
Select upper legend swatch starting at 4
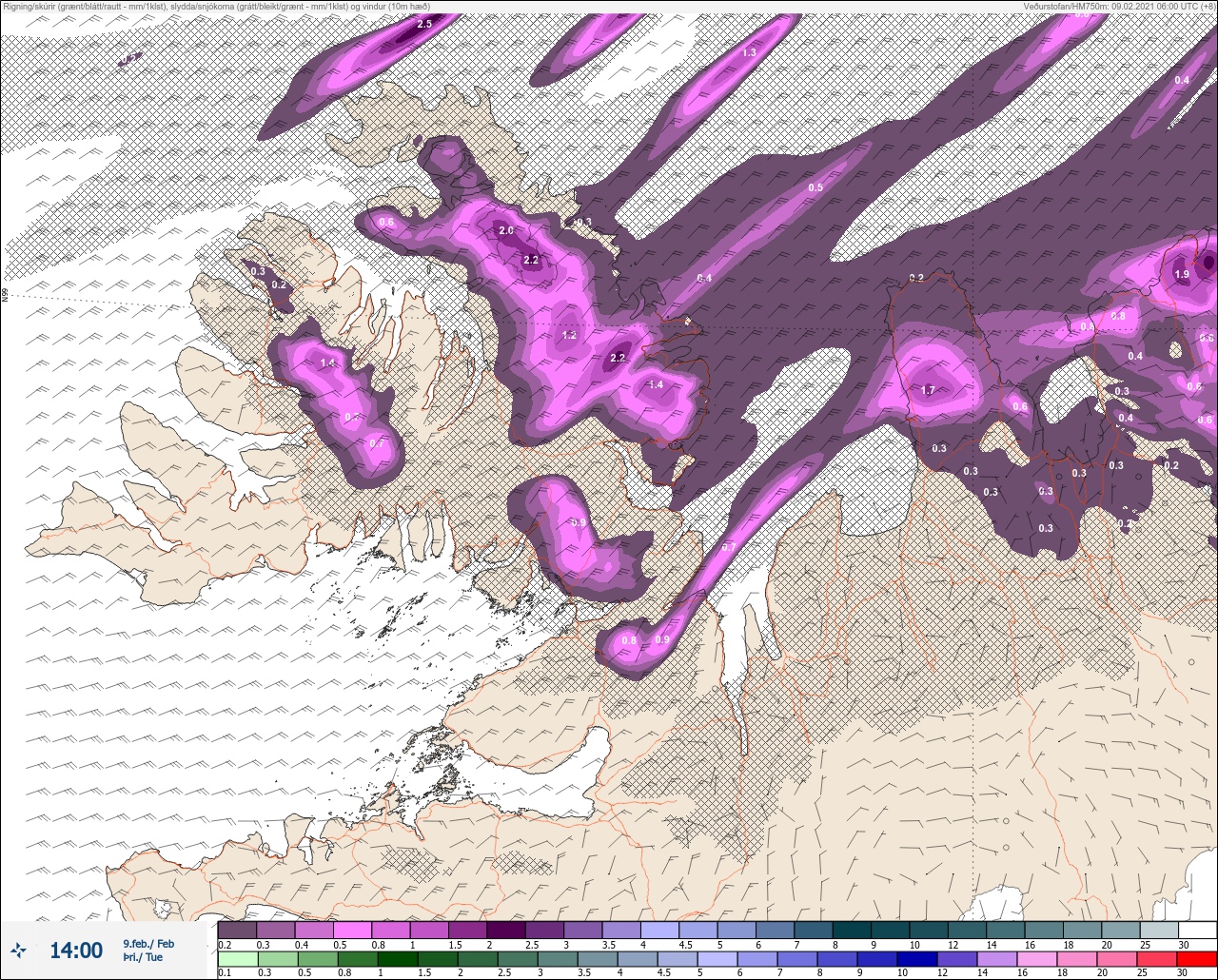coord(659,930)
